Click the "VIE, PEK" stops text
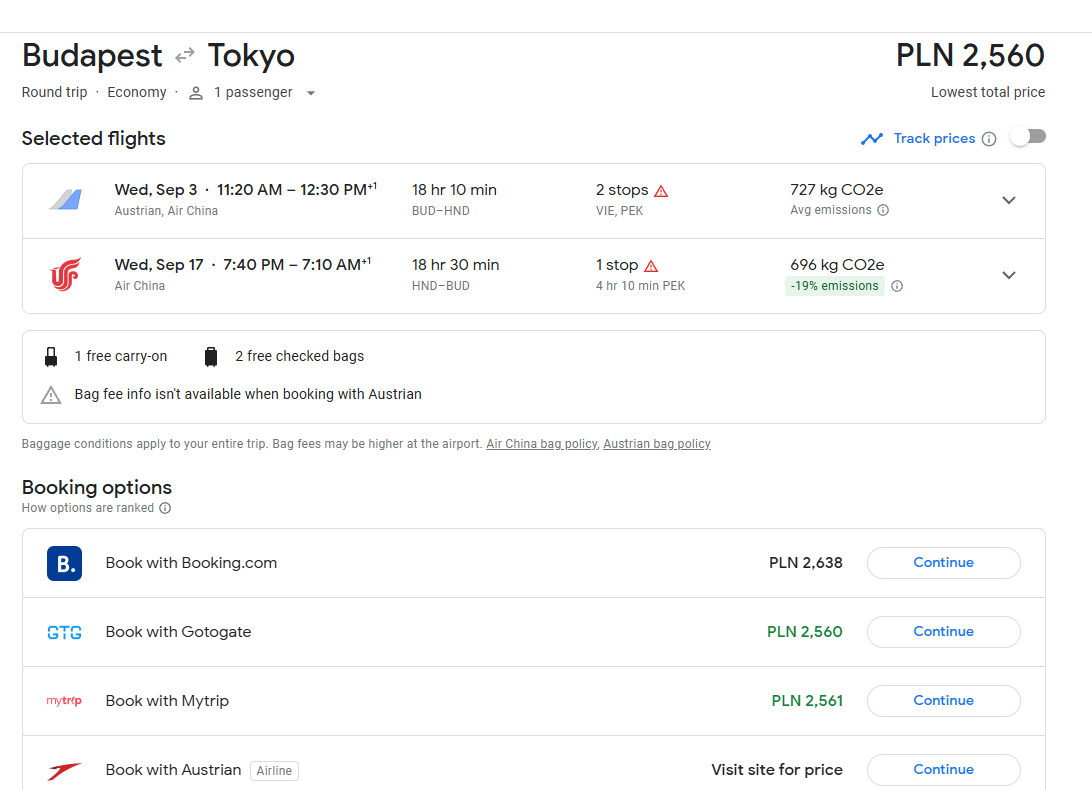Viewport: 1092px width, 790px height. [x=620, y=210]
